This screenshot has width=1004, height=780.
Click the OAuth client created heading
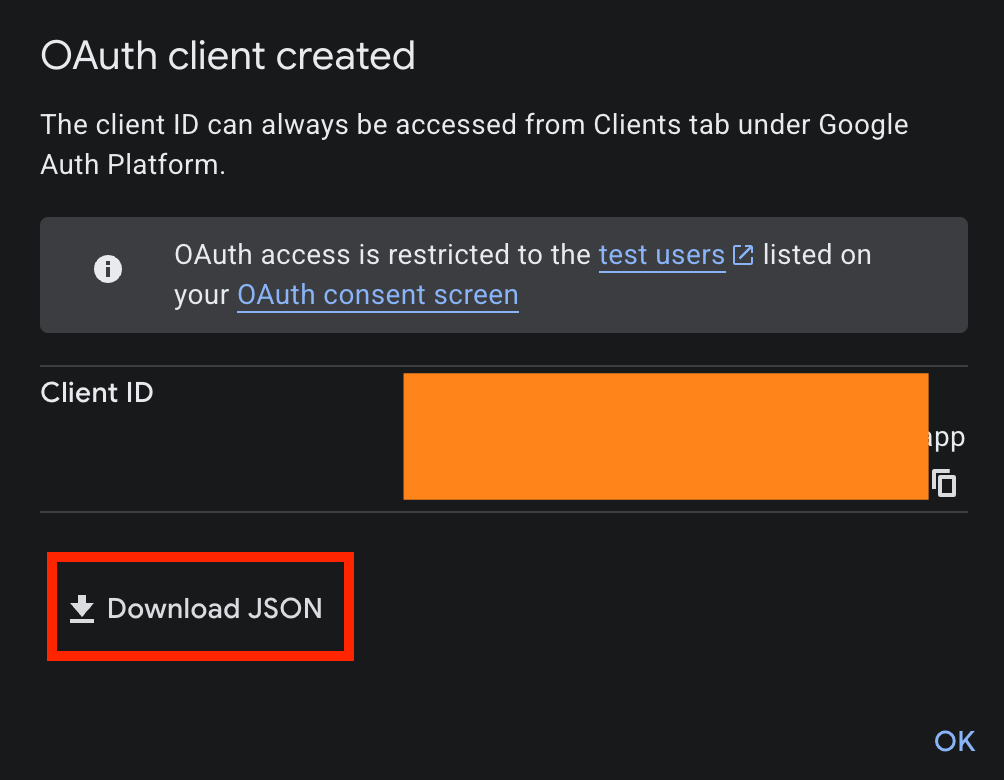228,56
